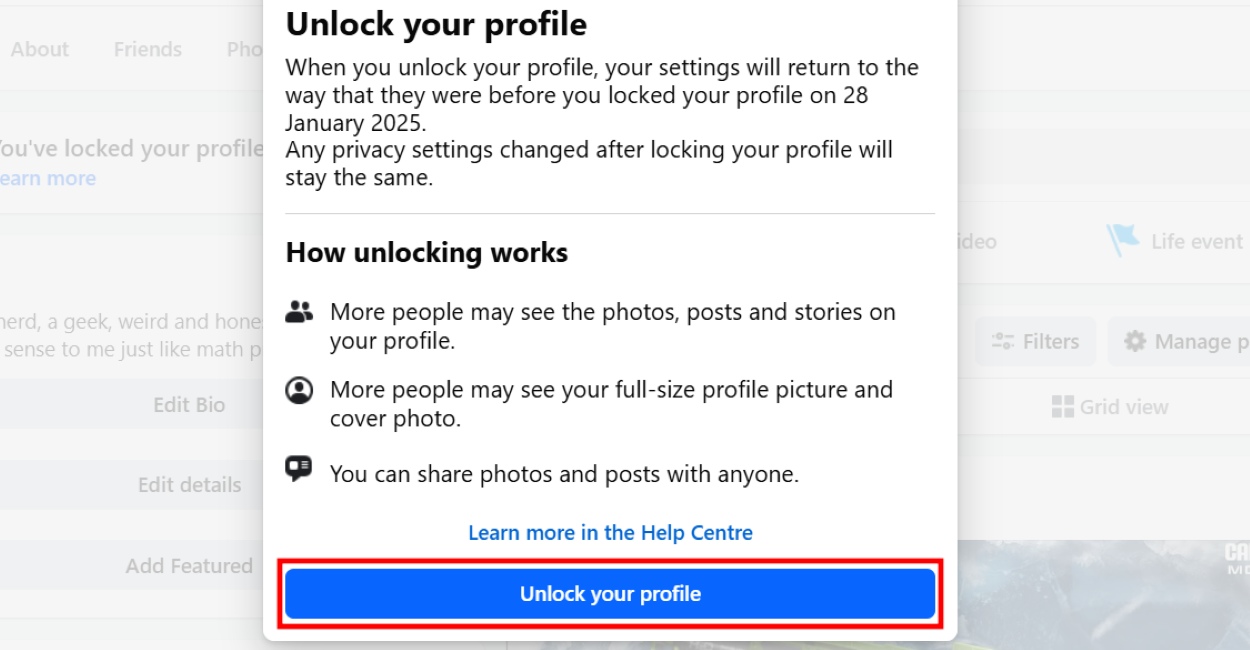The height and width of the screenshot is (650, 1250).
Task: Open Learn more in the Help Centre
Action: [610, 532]
